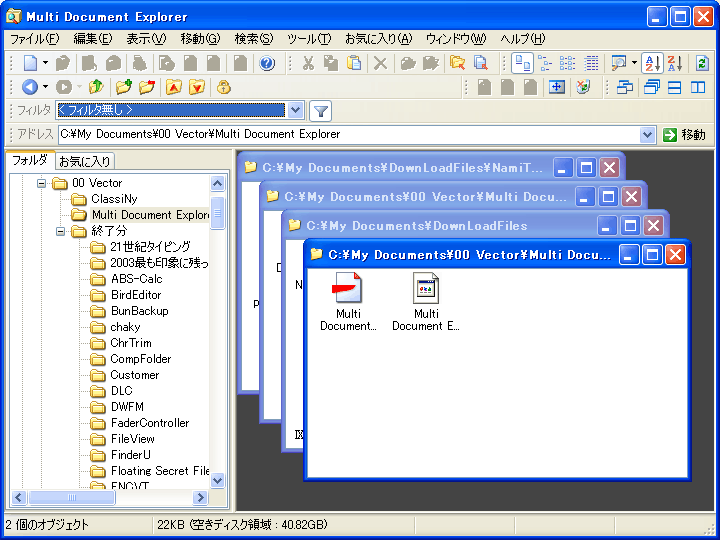This screenshot has width=720, height=540.
Task: Switch to list view mode
Action: point(568,63)
